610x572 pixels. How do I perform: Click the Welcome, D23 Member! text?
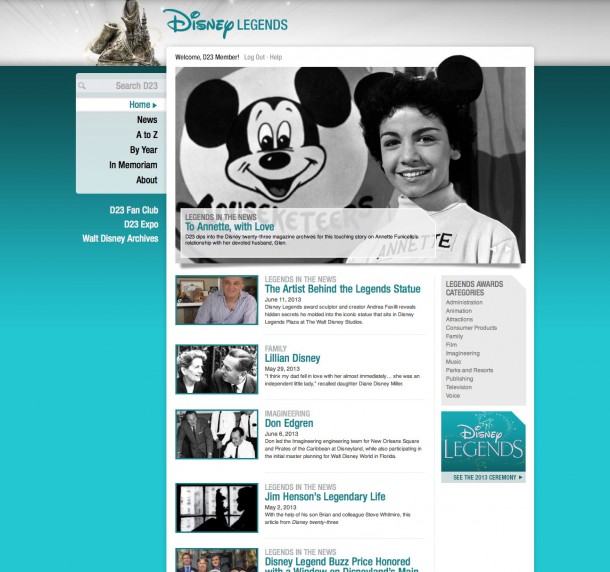point(207,57)
